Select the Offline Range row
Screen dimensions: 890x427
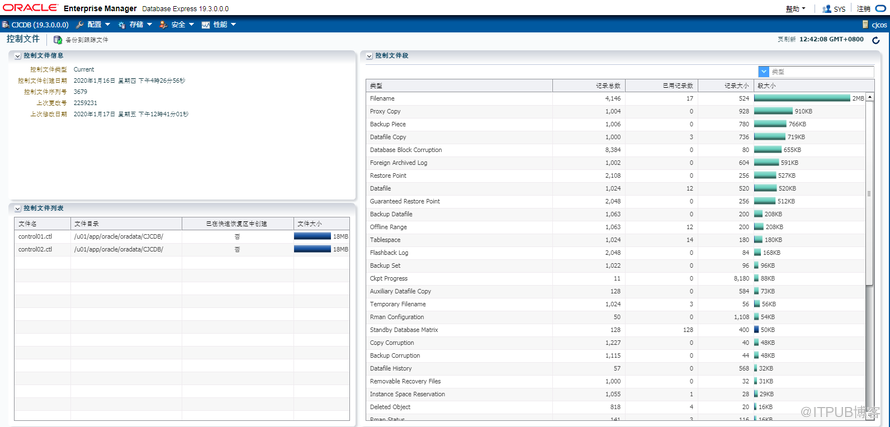coord(616,227)
